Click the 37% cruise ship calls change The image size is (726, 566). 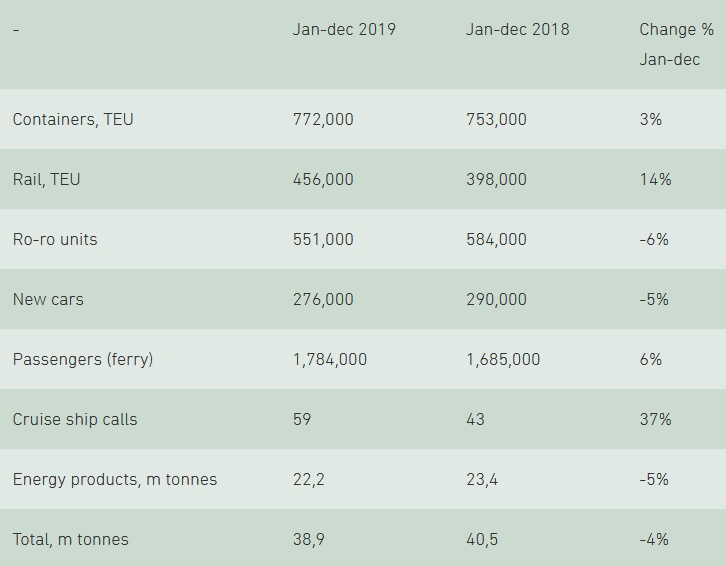click(x=655, y=419)
